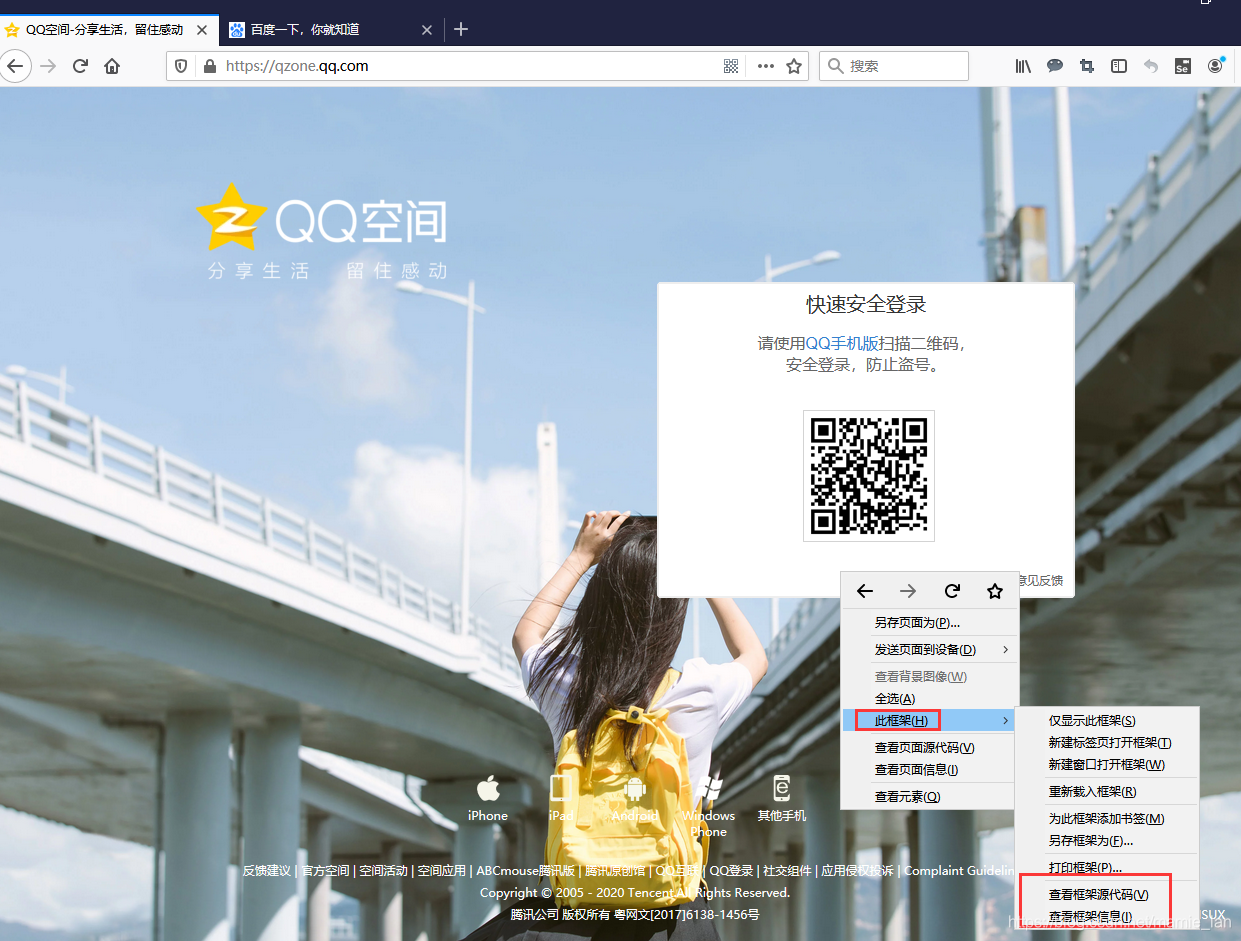Click bookmark star in the context menu
Screen dimensions: 1241x941
(x=995, y=591)
